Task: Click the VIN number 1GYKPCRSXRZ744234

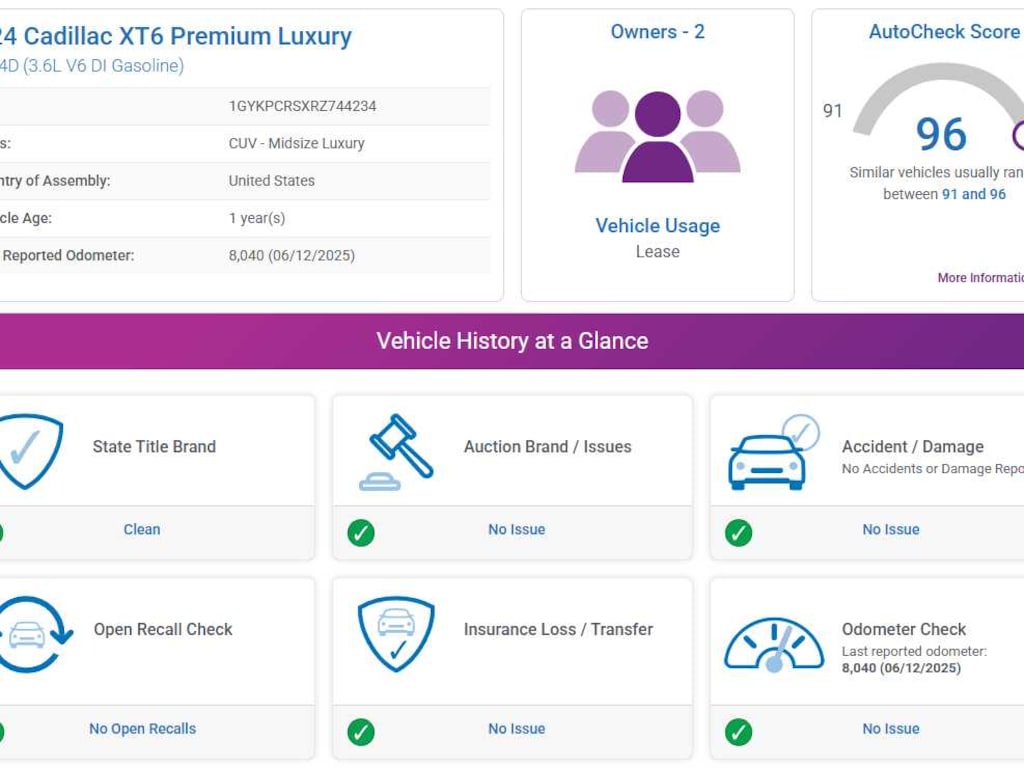Action: click(x=302, y=106)
